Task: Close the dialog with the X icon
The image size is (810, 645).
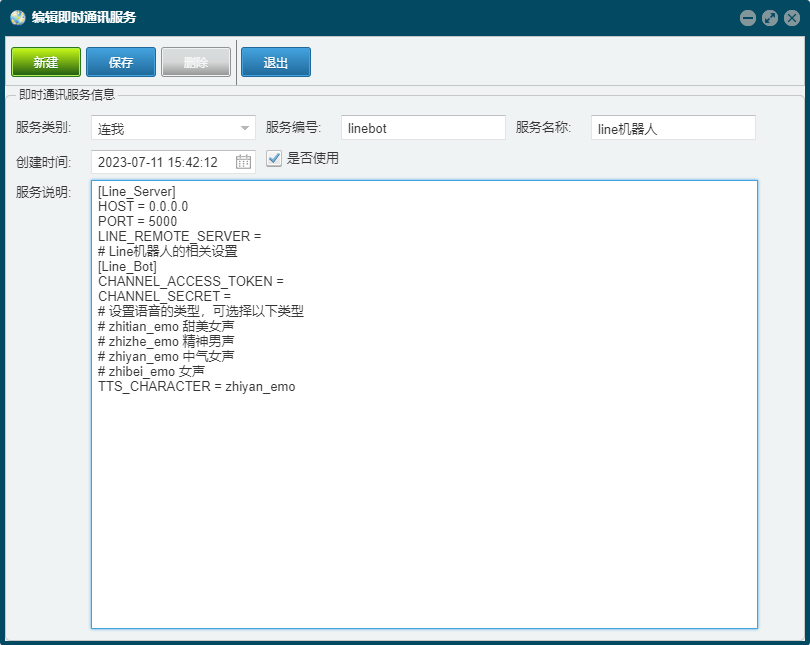Action: click(x=792, y=18)
